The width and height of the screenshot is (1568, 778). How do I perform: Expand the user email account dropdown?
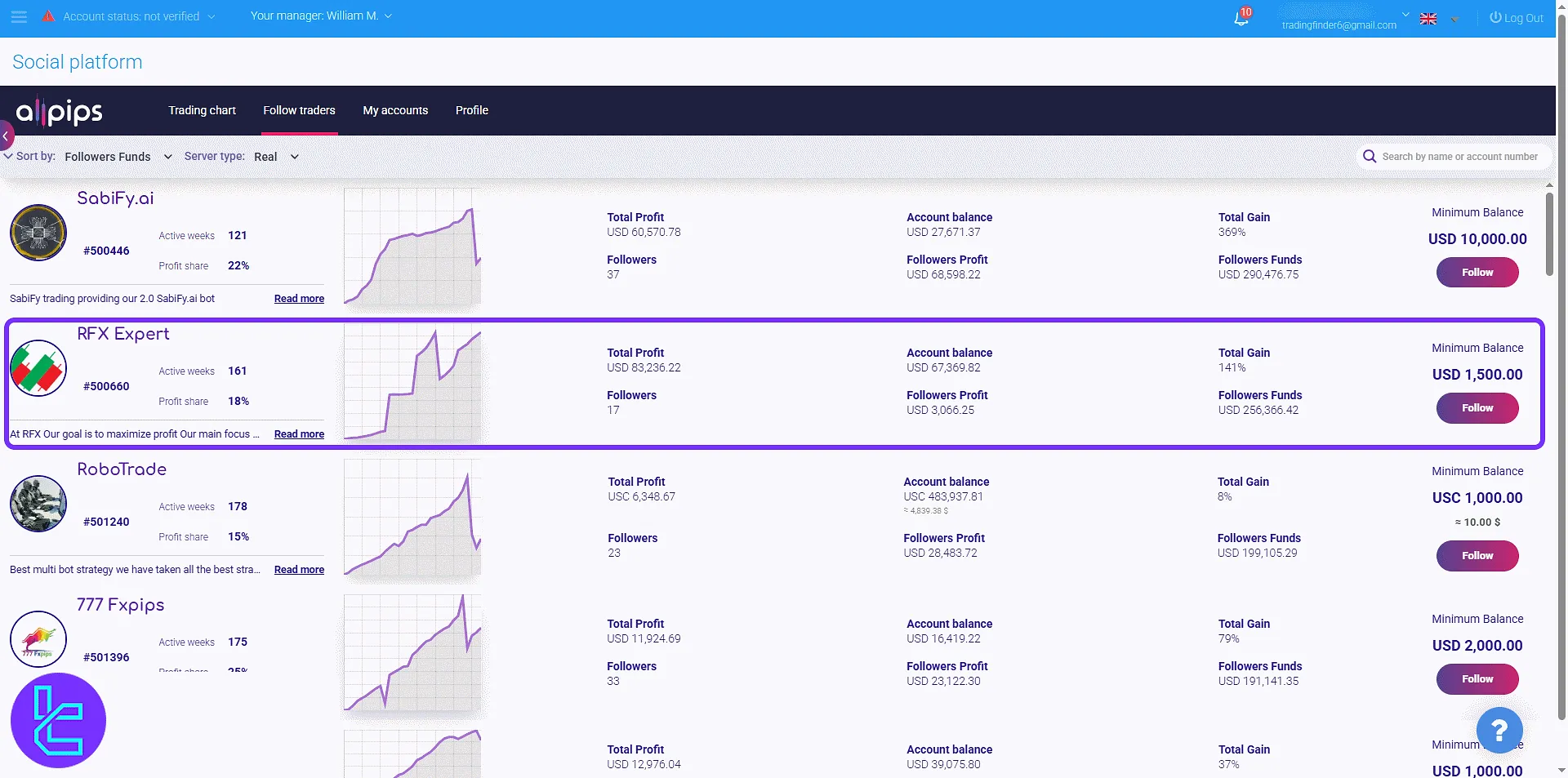[1405, 14]
